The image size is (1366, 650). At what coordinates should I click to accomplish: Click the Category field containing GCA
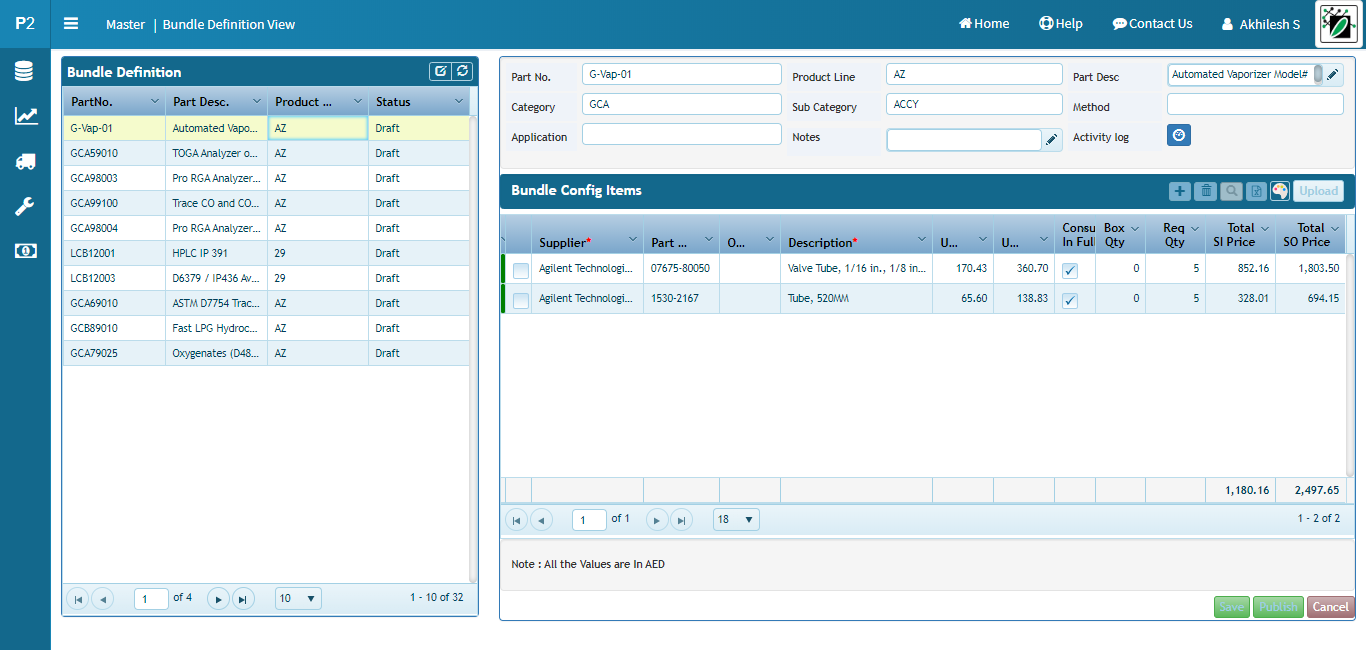pos(681,104)
